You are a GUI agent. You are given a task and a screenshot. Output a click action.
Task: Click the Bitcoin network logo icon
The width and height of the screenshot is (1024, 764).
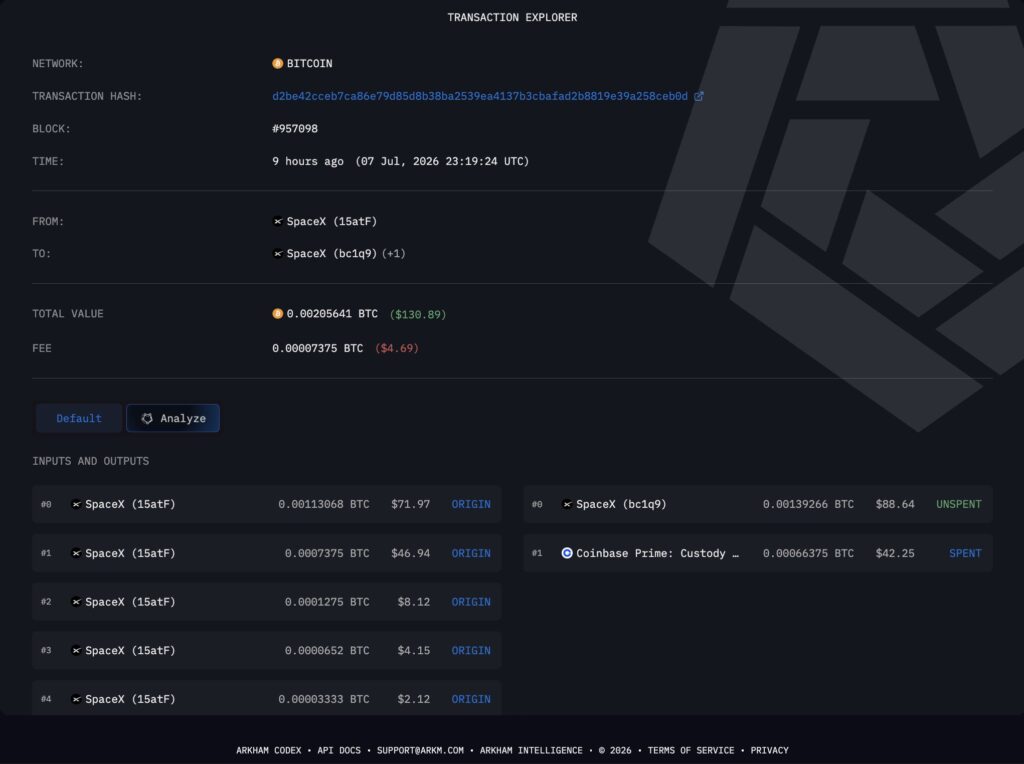coord(278,63)
